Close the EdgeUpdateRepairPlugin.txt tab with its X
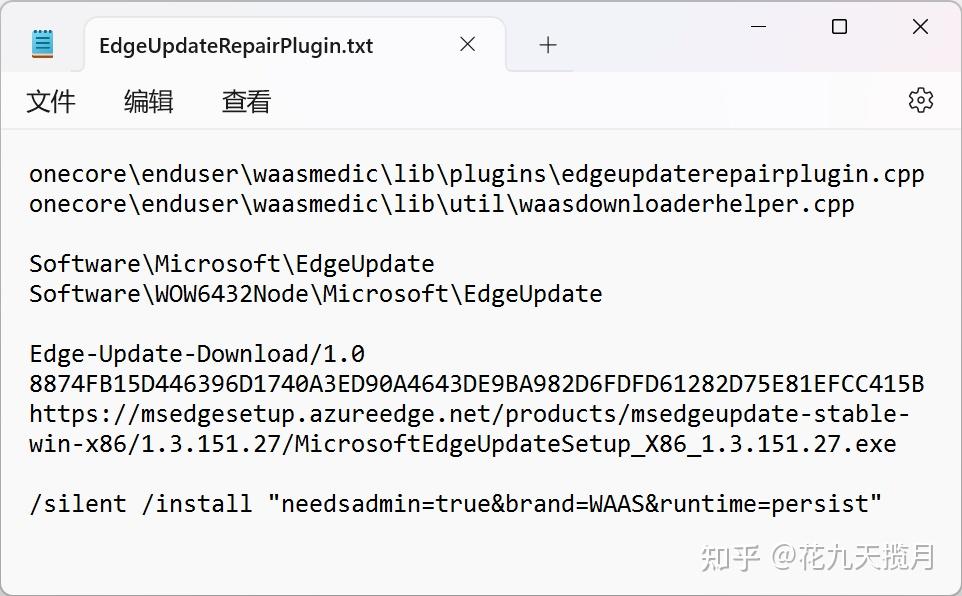 pos(466,44)
